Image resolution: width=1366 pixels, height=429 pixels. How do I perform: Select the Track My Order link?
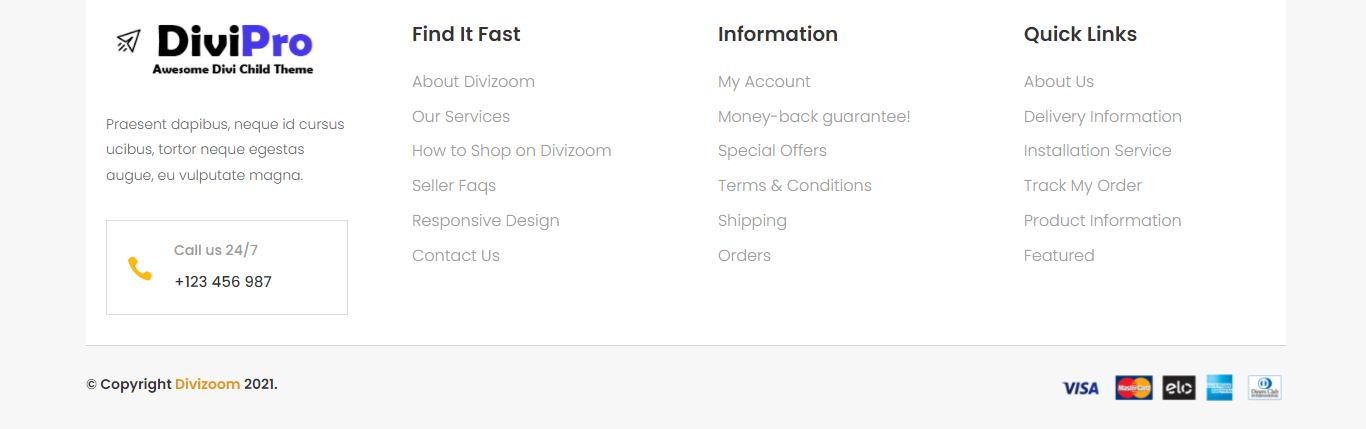[1082, 186]
